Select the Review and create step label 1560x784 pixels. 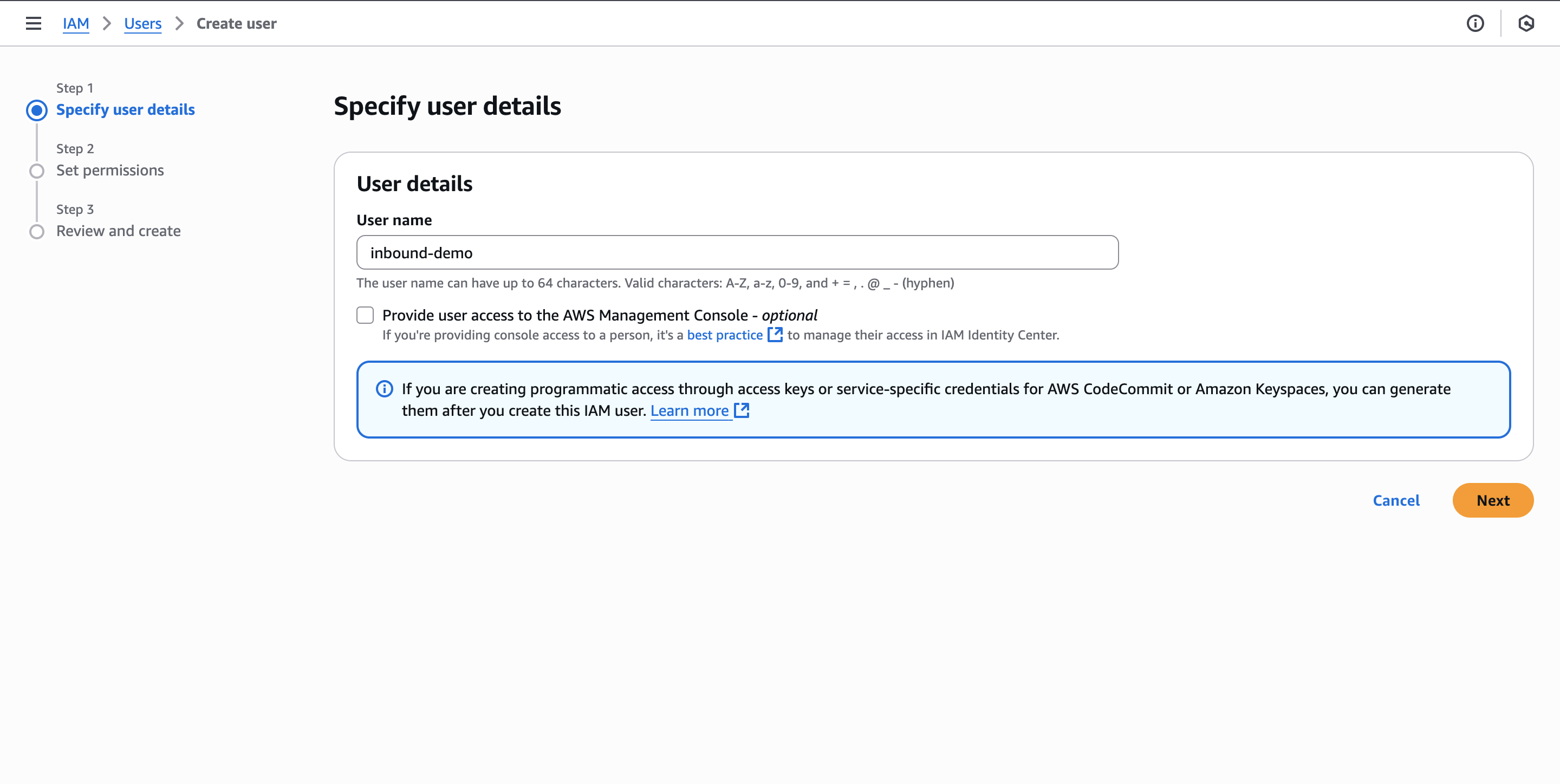coord(118,231)
